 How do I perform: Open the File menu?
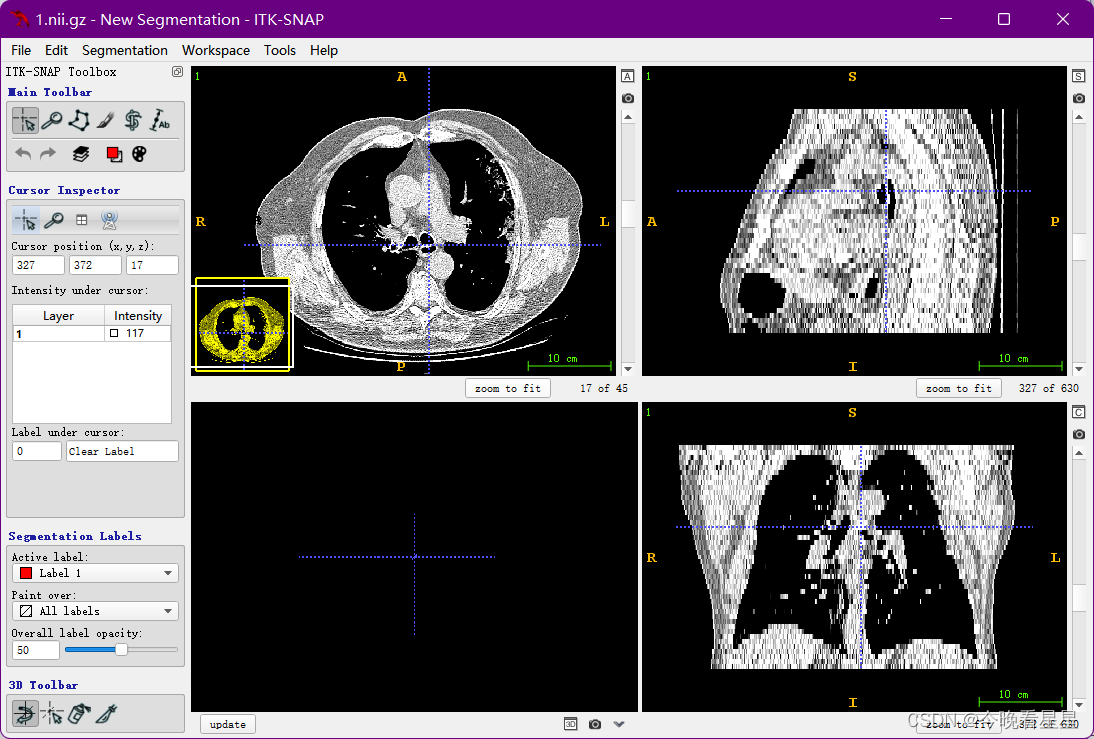click(x=21, y=50)
